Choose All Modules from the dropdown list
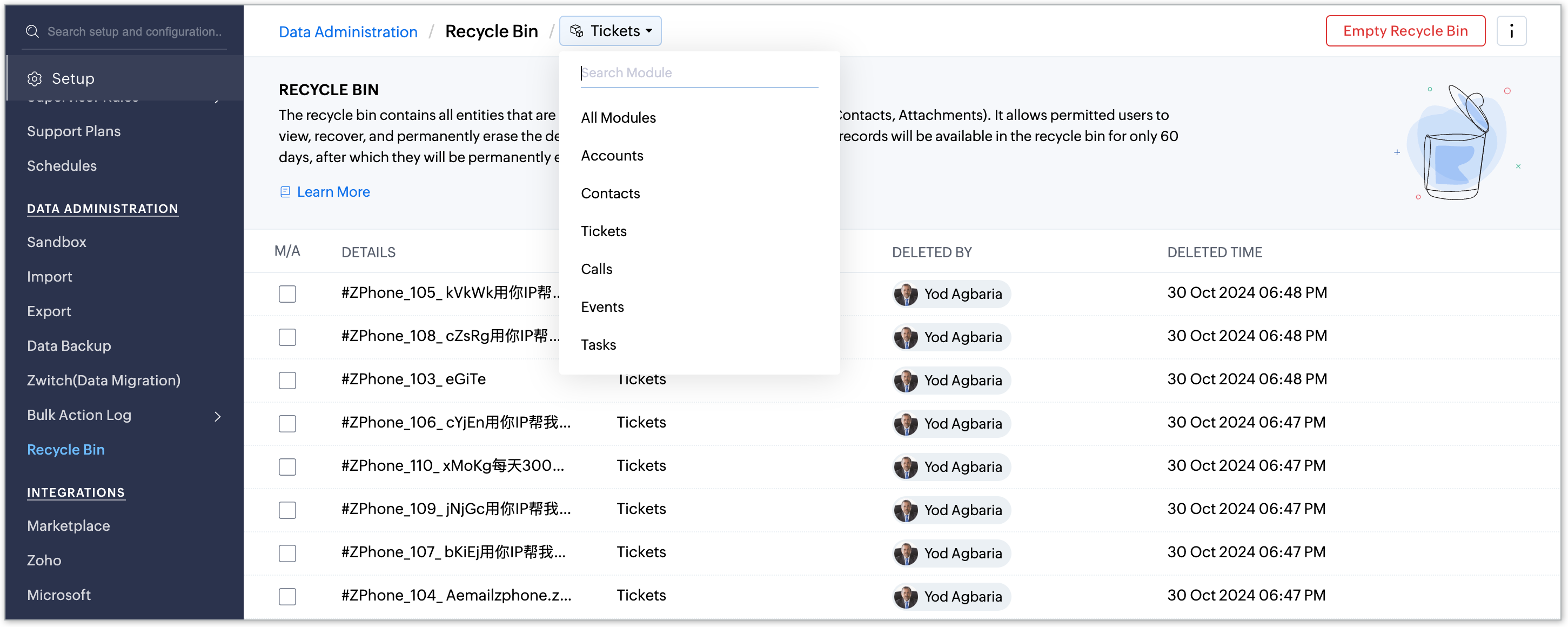This screenshot has height=627, width=1568. coord(618,118)
